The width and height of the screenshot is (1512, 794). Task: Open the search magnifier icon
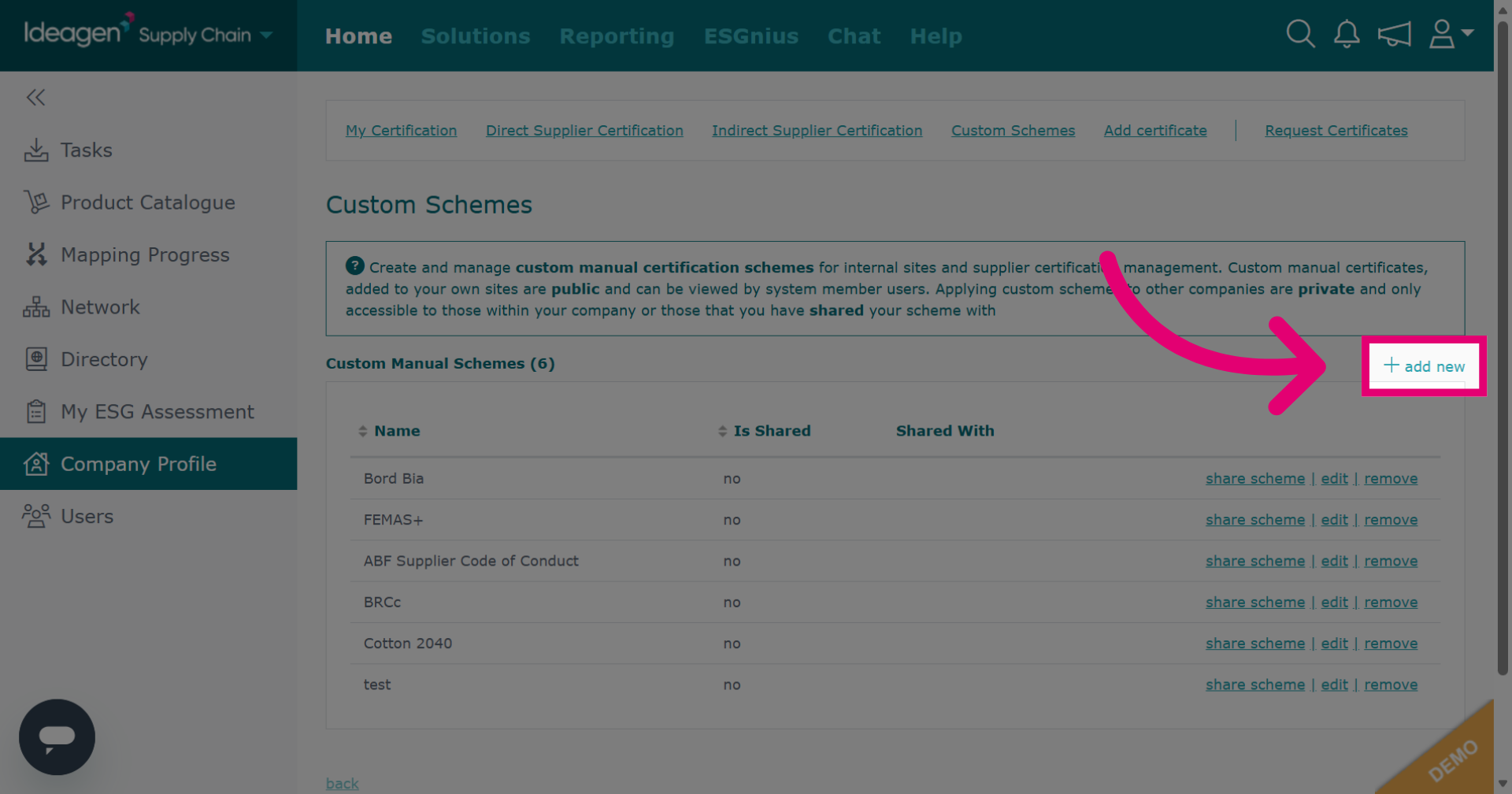pos(1300,34)
